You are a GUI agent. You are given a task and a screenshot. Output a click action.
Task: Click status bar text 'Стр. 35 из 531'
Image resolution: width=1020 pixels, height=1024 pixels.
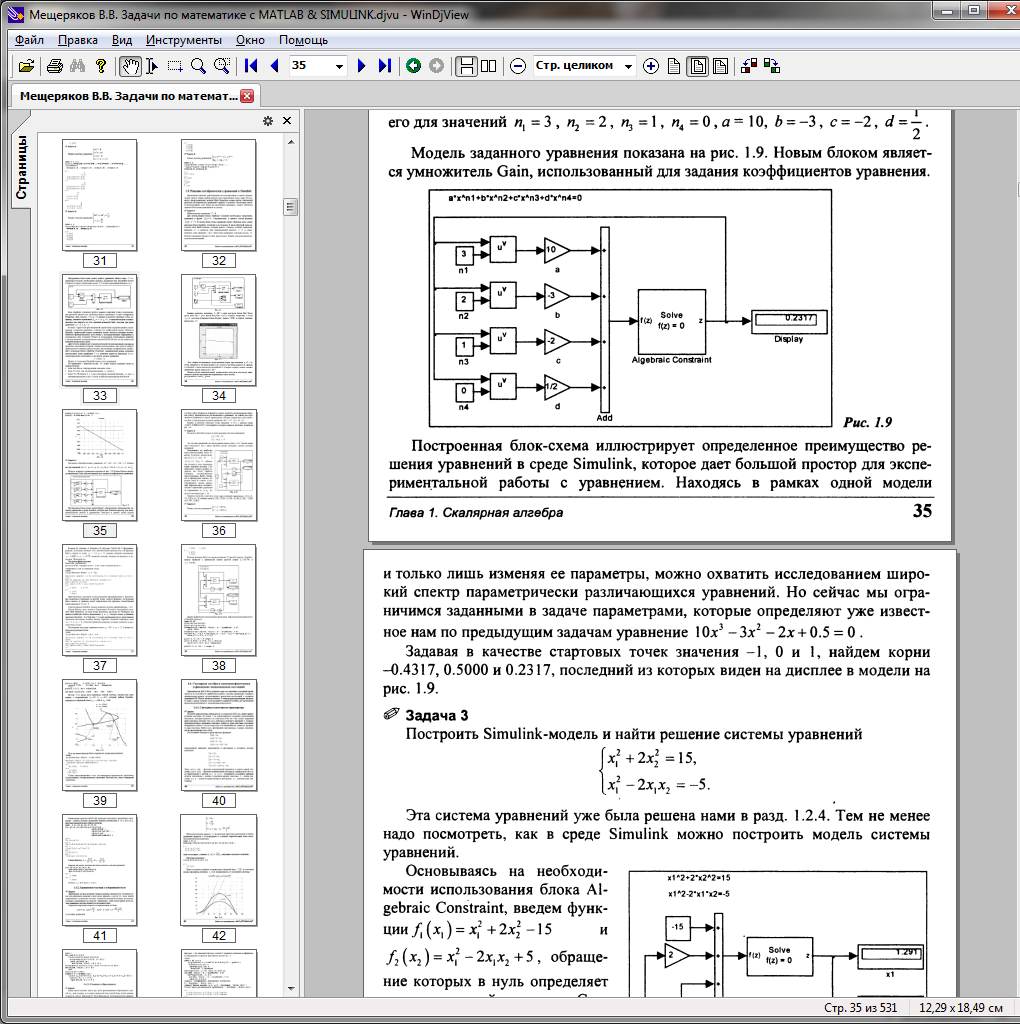pos(860,1008)
